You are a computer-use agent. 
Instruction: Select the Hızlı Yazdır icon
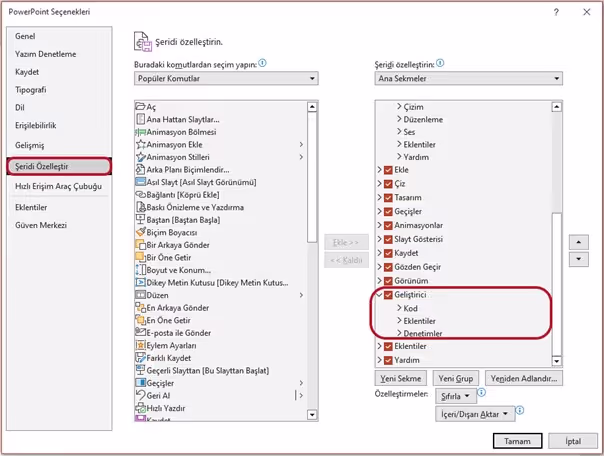[141, 408]
